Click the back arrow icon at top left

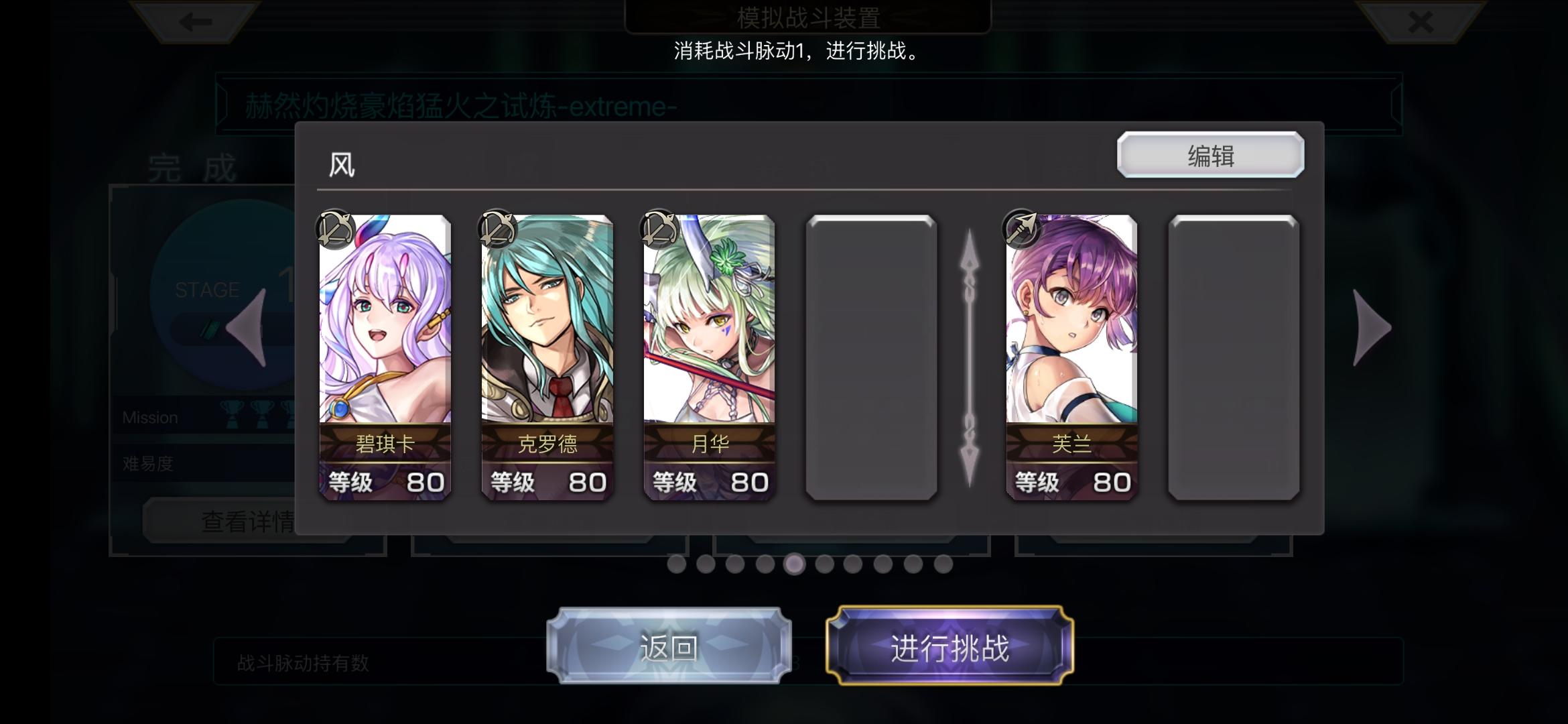[196, 22]
